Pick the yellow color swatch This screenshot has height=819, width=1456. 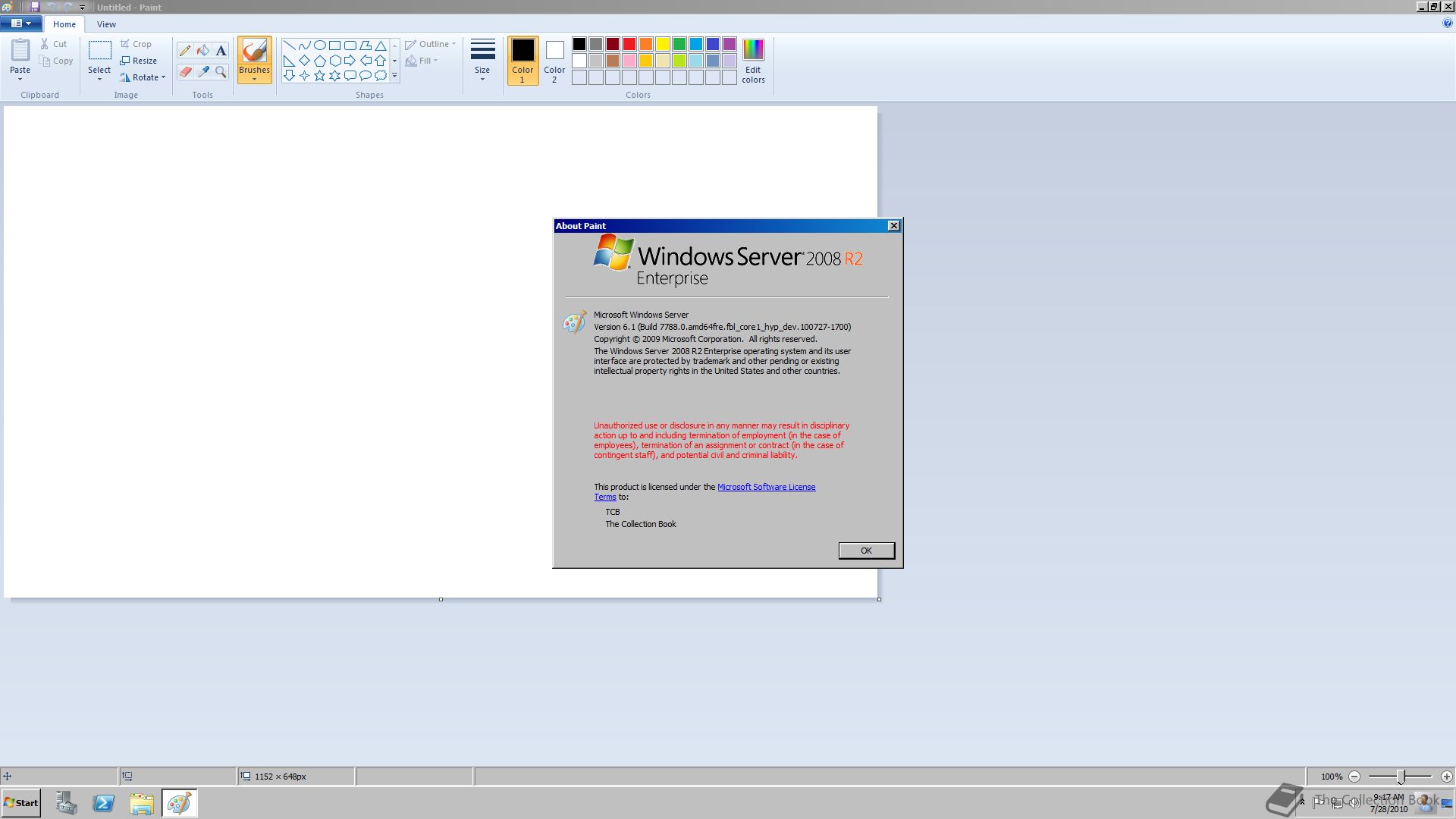coord(663,44)
